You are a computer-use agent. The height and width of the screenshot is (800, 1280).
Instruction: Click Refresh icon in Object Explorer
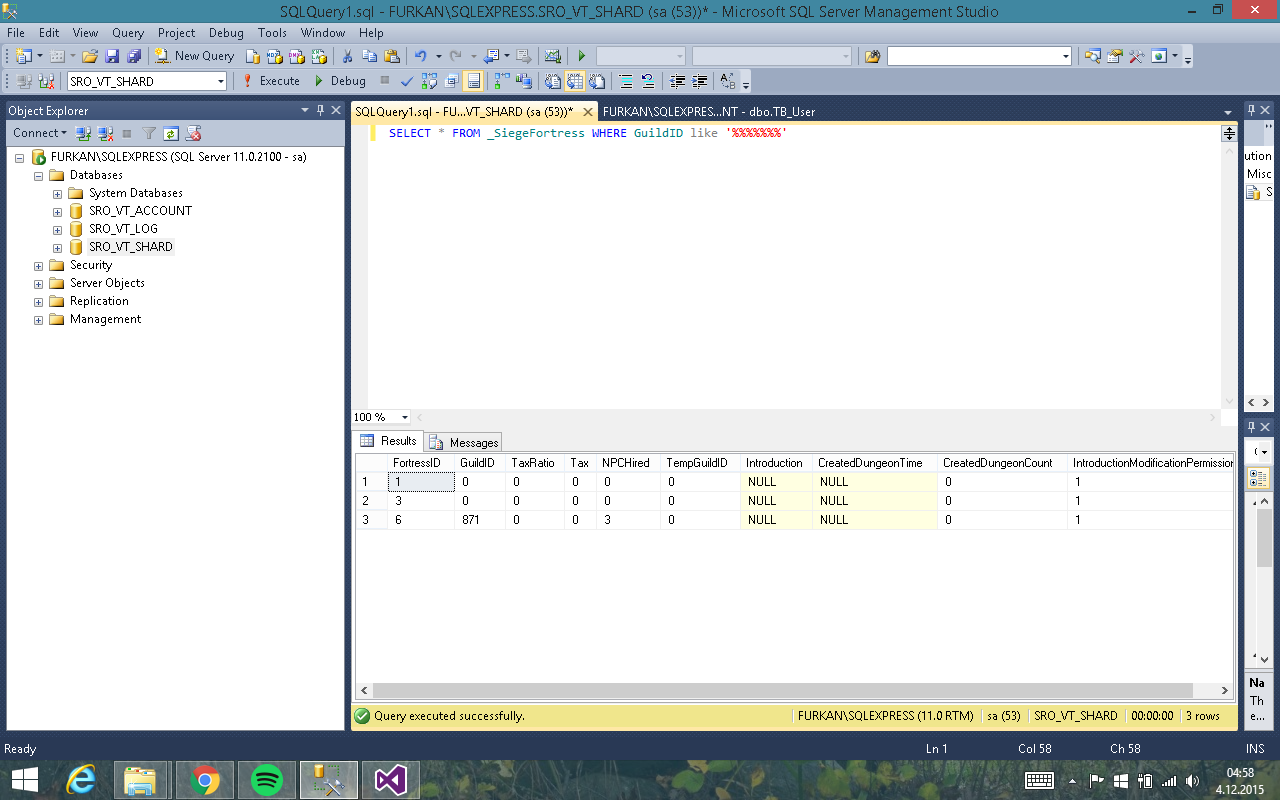click(171, 133)
